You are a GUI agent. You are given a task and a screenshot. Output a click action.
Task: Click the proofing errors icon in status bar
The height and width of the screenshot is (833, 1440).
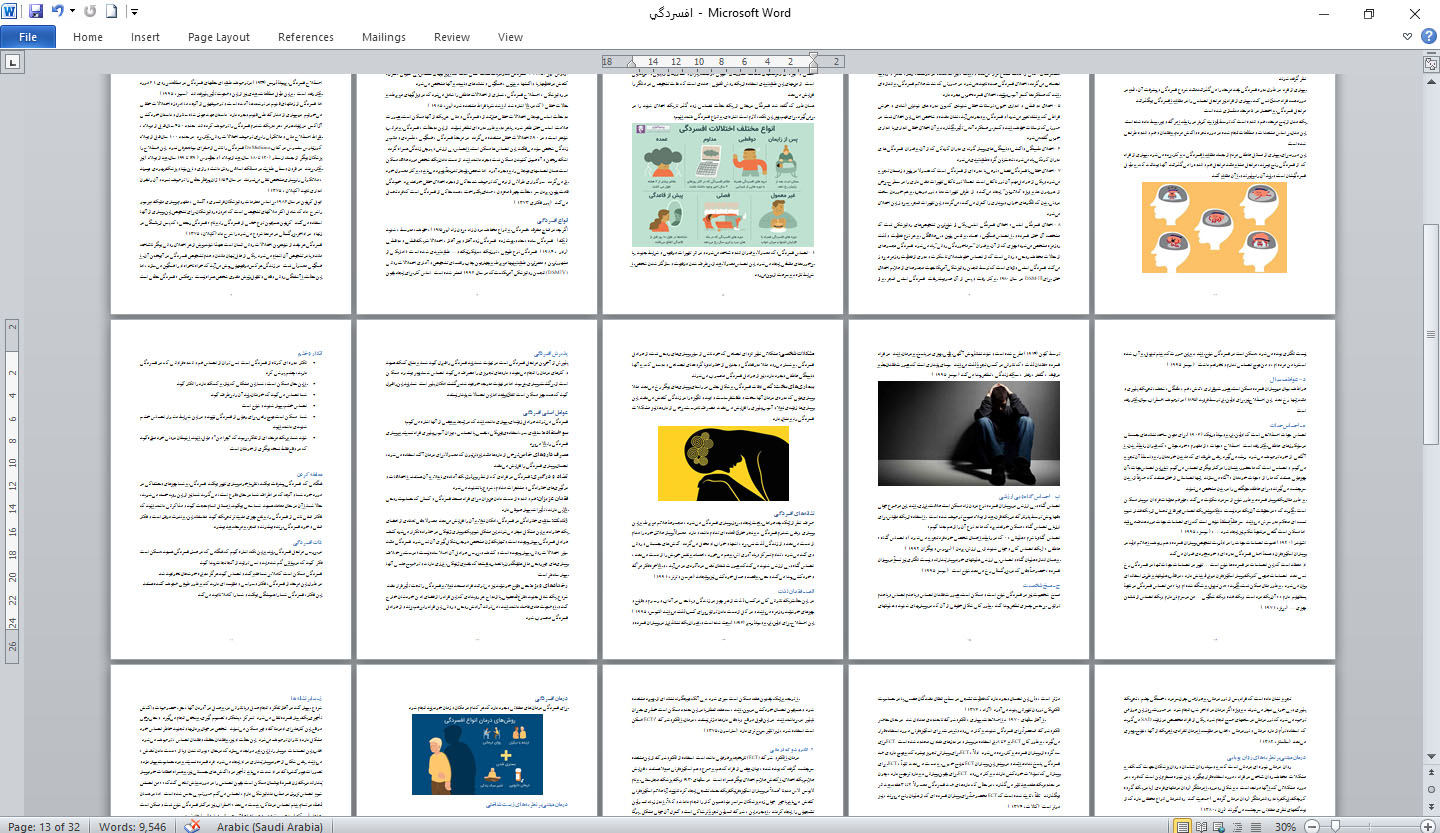tap(194, 826)
